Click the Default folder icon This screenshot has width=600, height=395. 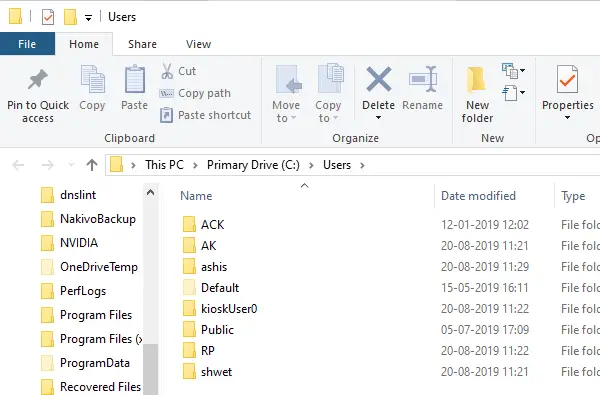[189, 287]
